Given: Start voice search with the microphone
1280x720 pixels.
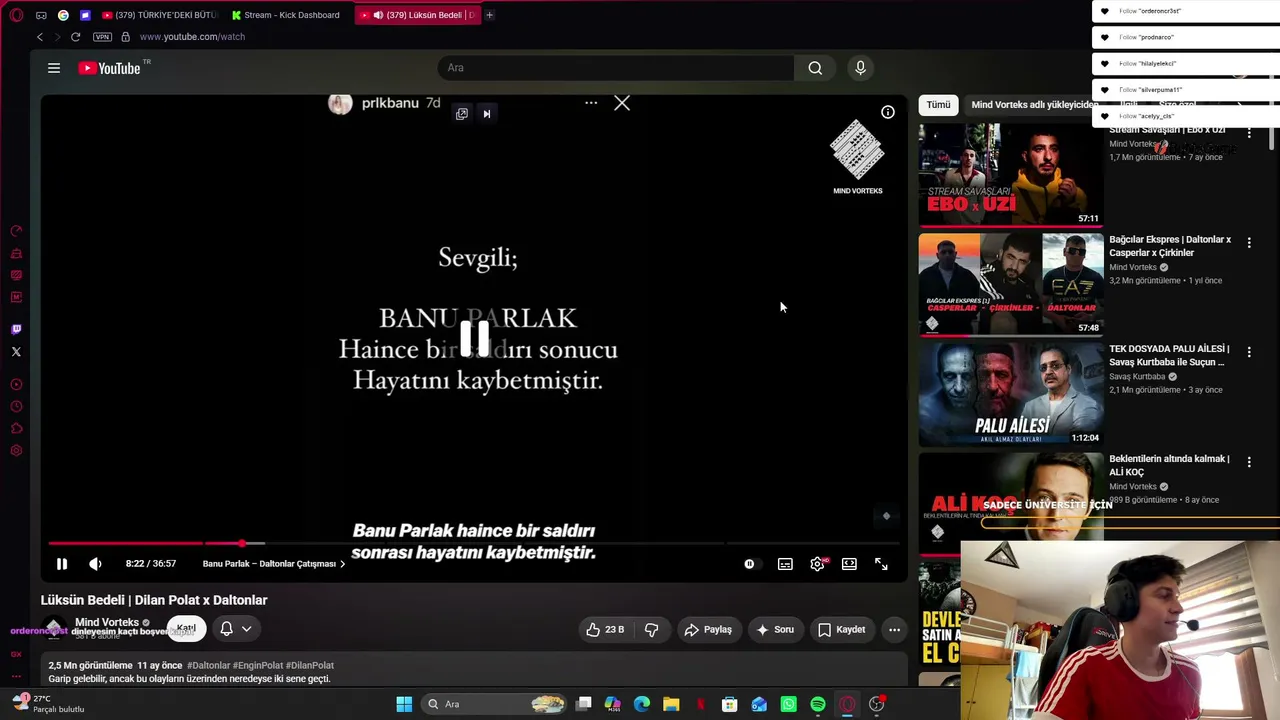Looking at the screenshot, I should [x=860, y=68].
